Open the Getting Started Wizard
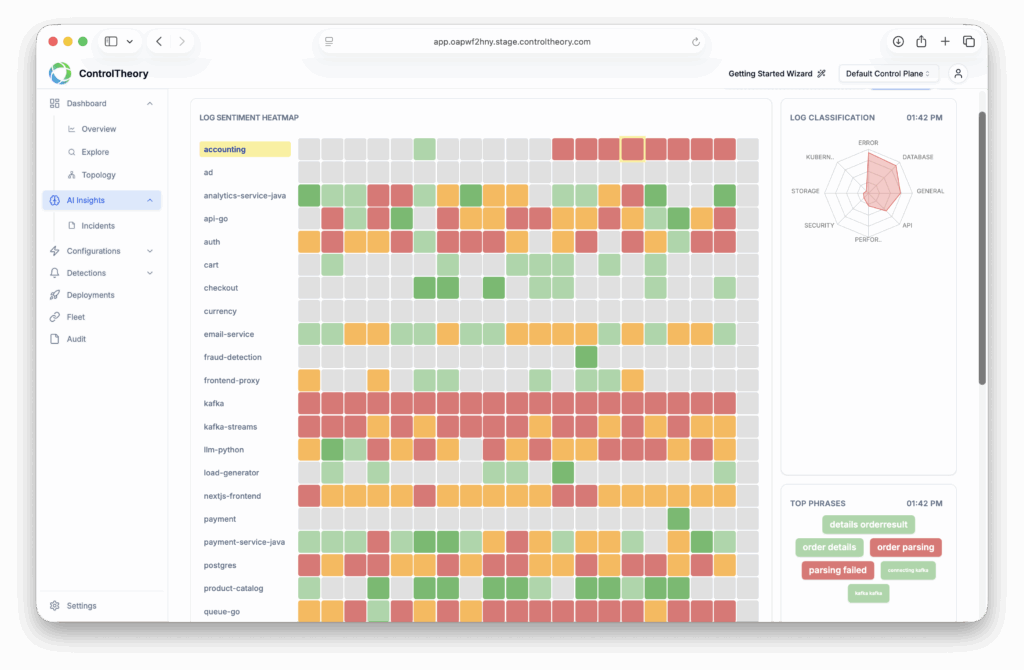This screenshot has height=670, width=1024. [777, 73]
